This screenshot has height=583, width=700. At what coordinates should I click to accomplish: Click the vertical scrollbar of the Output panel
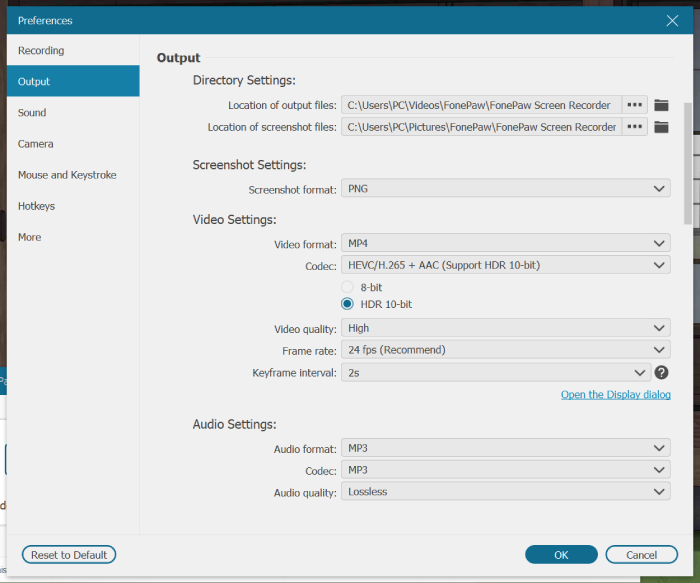tap(688, 163)
